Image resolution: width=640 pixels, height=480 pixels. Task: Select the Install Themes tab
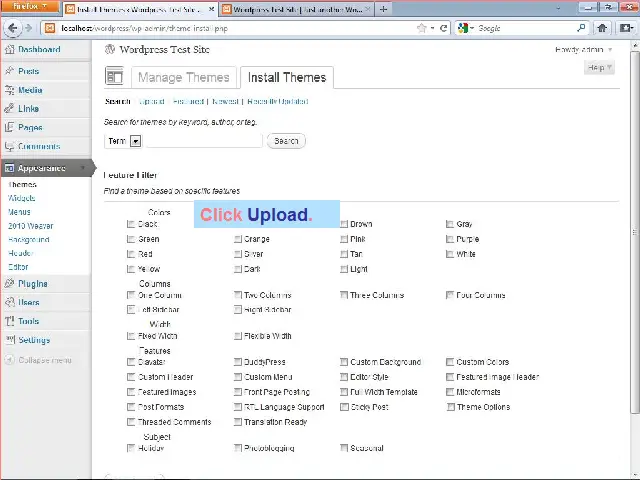point(287,77)
